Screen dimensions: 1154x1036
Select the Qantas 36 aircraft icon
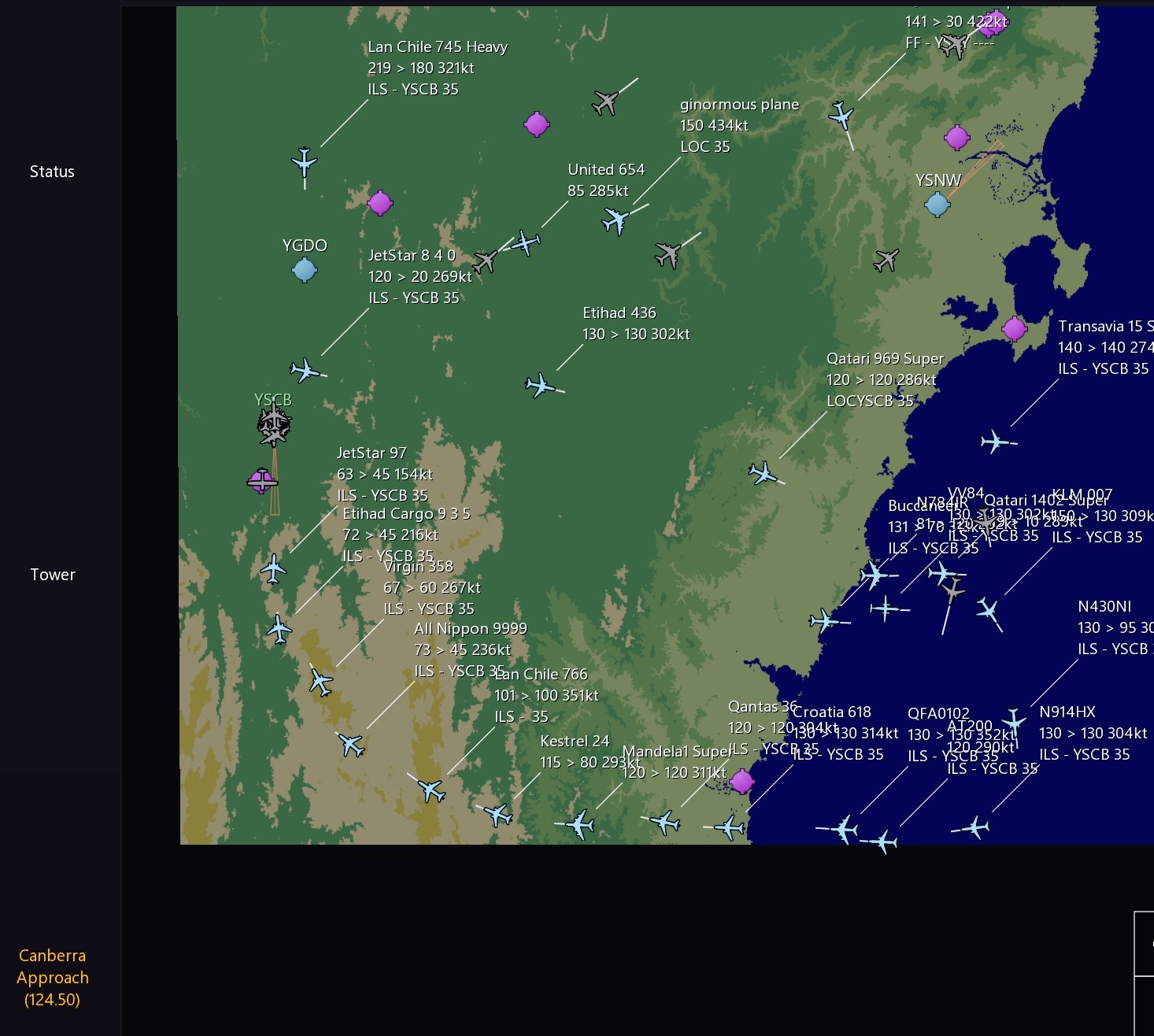click(x=666, y=823)
